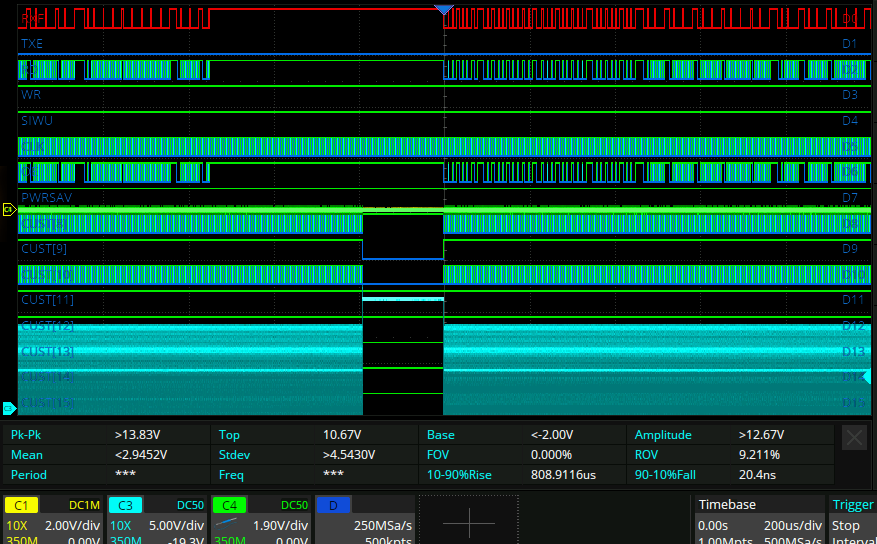Click the blue trigger position marker
The image size is (877, 544).
444,9
